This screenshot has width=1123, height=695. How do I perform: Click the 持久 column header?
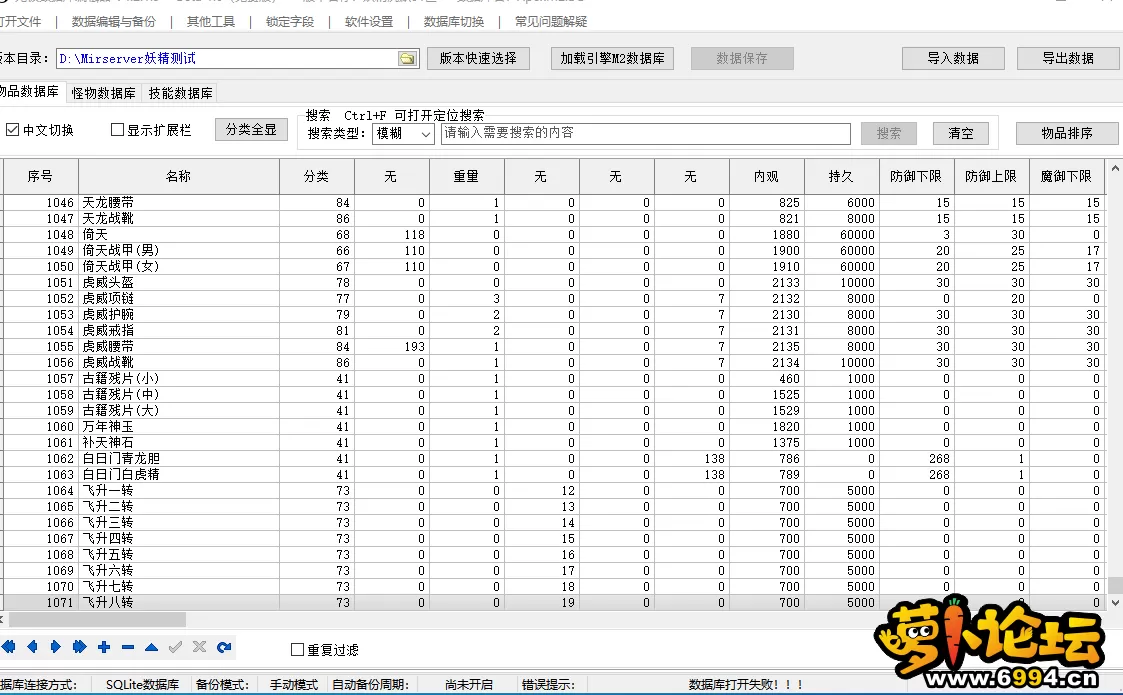841,176
